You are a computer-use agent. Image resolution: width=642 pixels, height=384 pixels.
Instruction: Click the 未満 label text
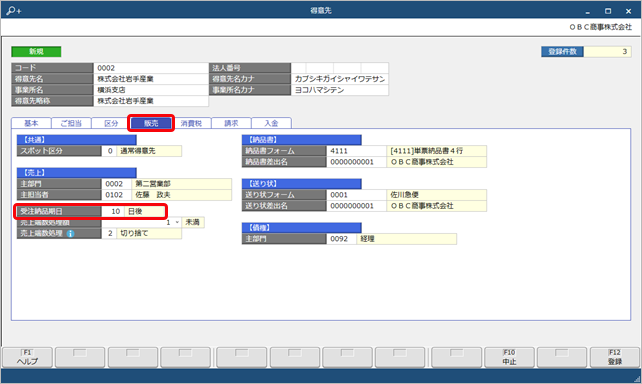point(192,222)
